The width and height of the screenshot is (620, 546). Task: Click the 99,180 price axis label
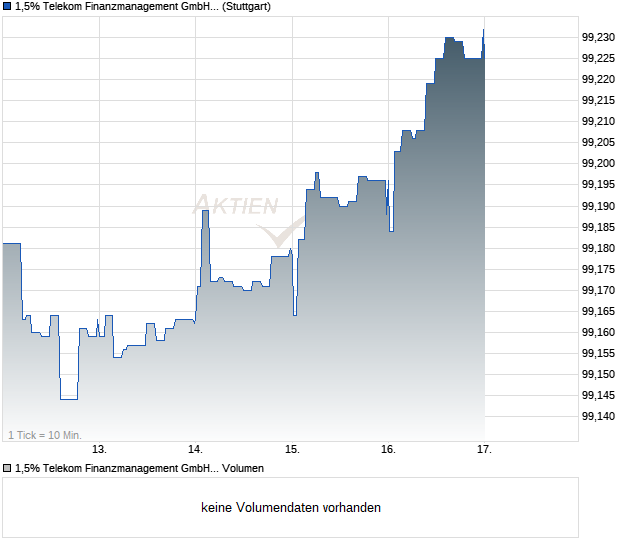598,248
